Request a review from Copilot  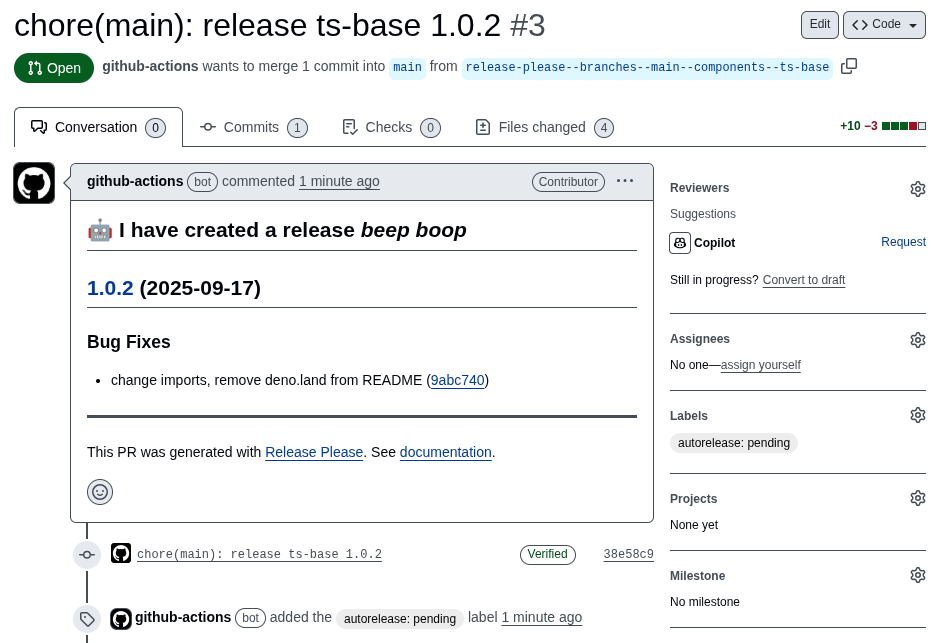[903, 242]
